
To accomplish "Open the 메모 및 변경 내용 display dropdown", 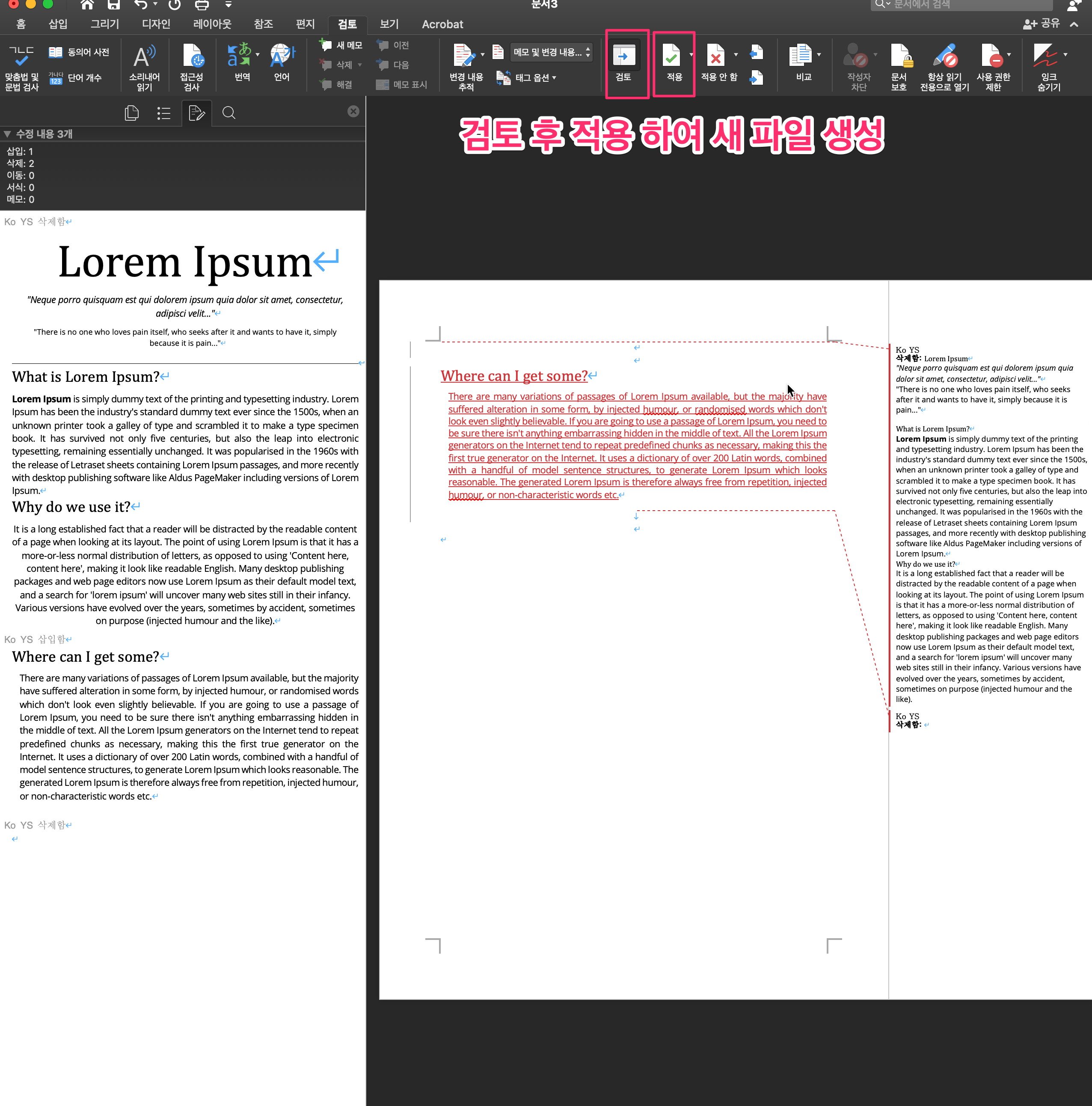I will pyautogui.click(x=551, y=52).
